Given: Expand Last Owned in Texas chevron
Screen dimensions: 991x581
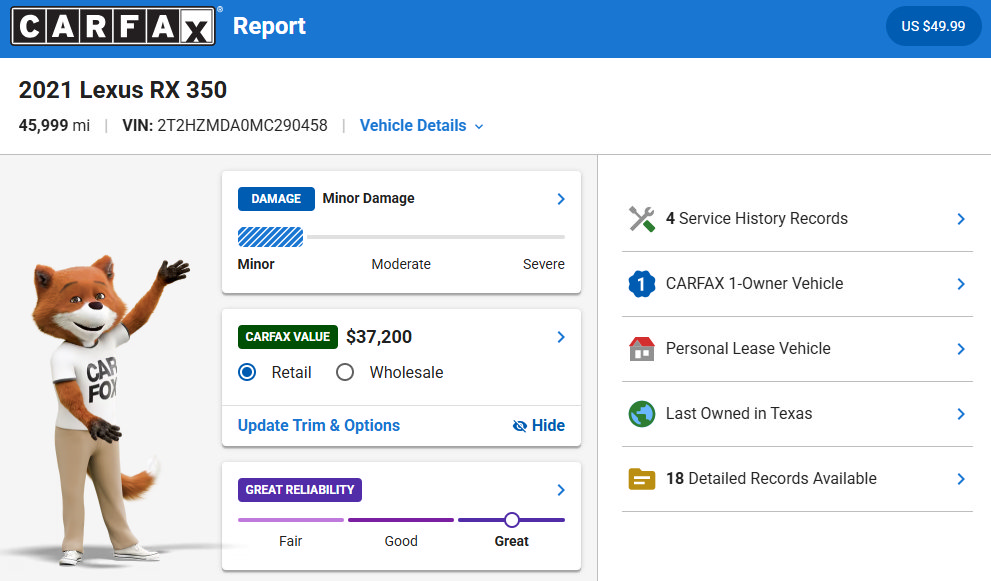Looking at the screenshot, I should (961, 414).
